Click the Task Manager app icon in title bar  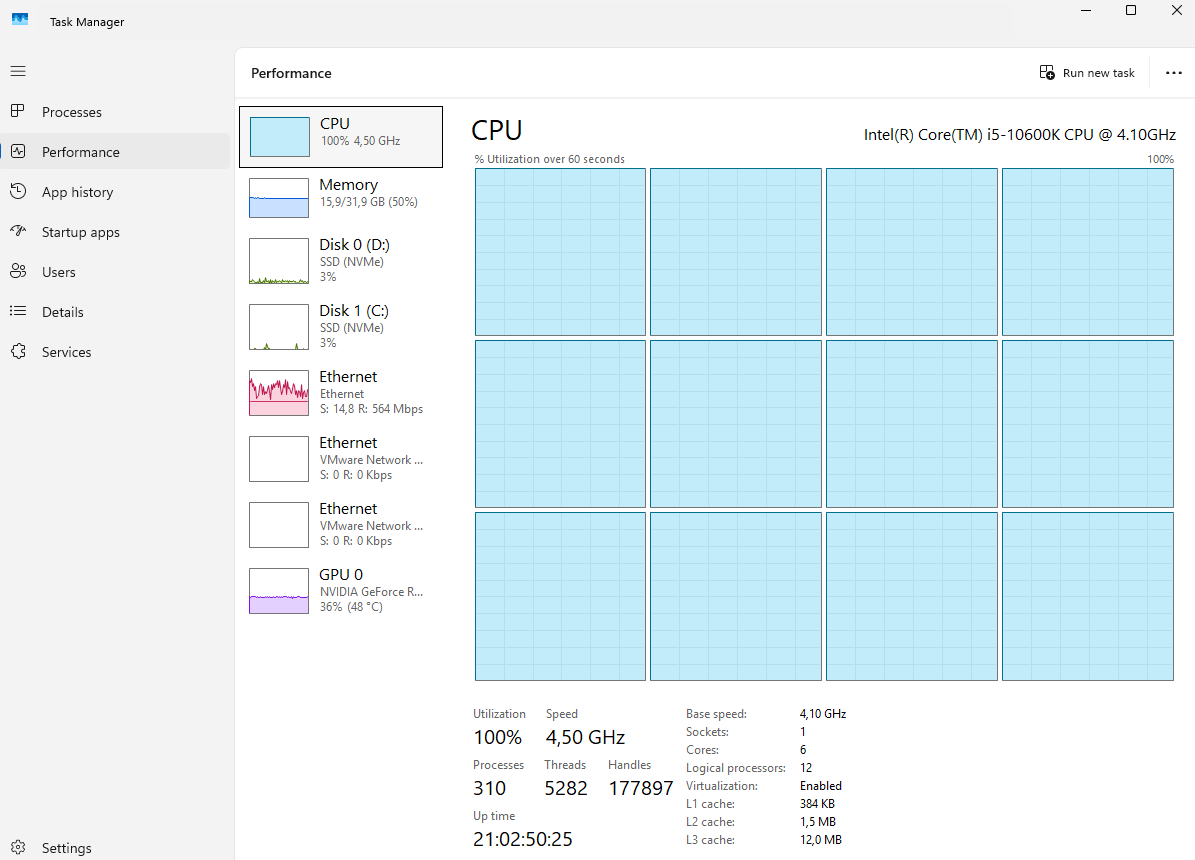click(x=21, y=21)
